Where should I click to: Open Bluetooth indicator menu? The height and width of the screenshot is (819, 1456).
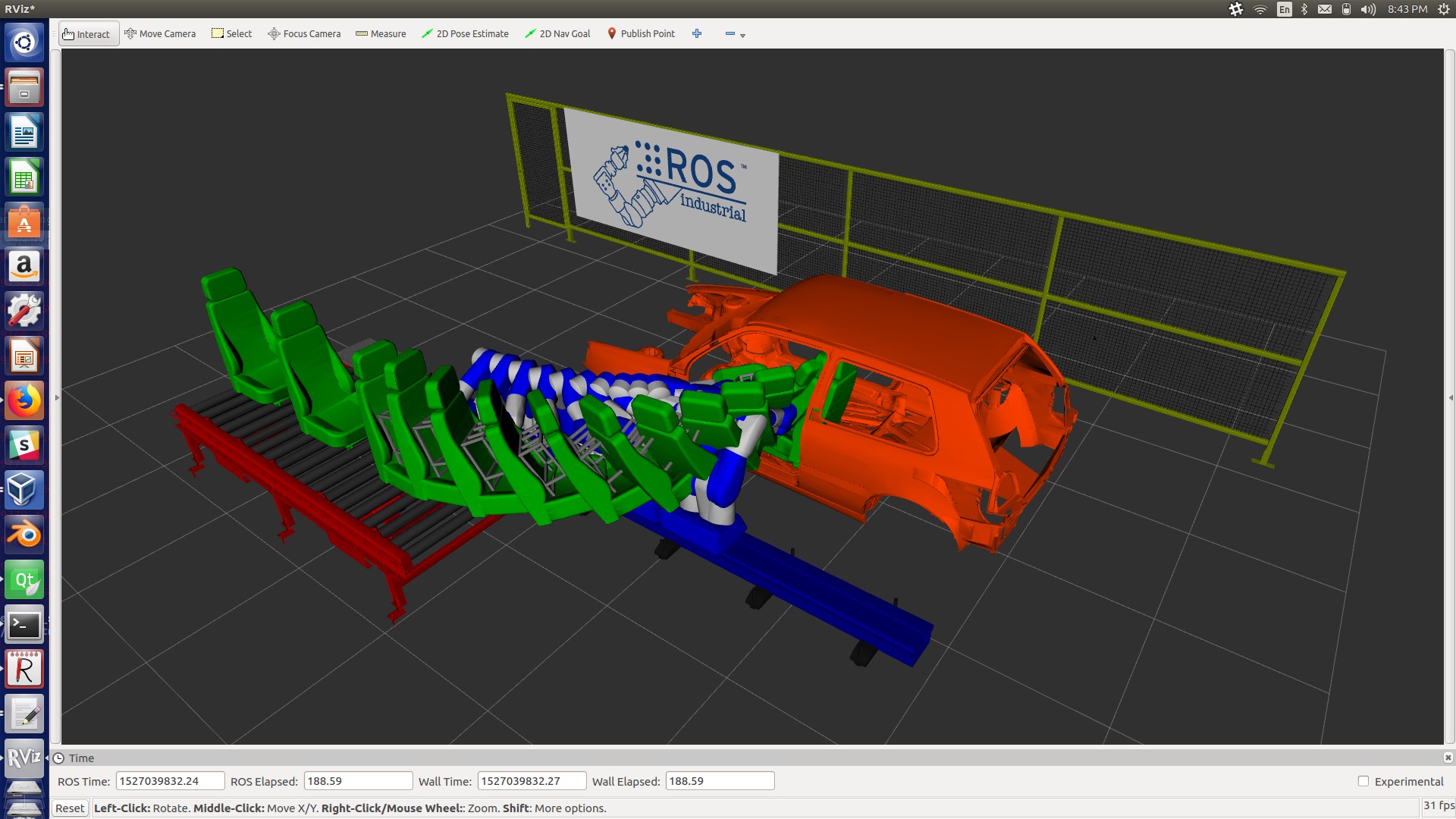(1304, 9)
